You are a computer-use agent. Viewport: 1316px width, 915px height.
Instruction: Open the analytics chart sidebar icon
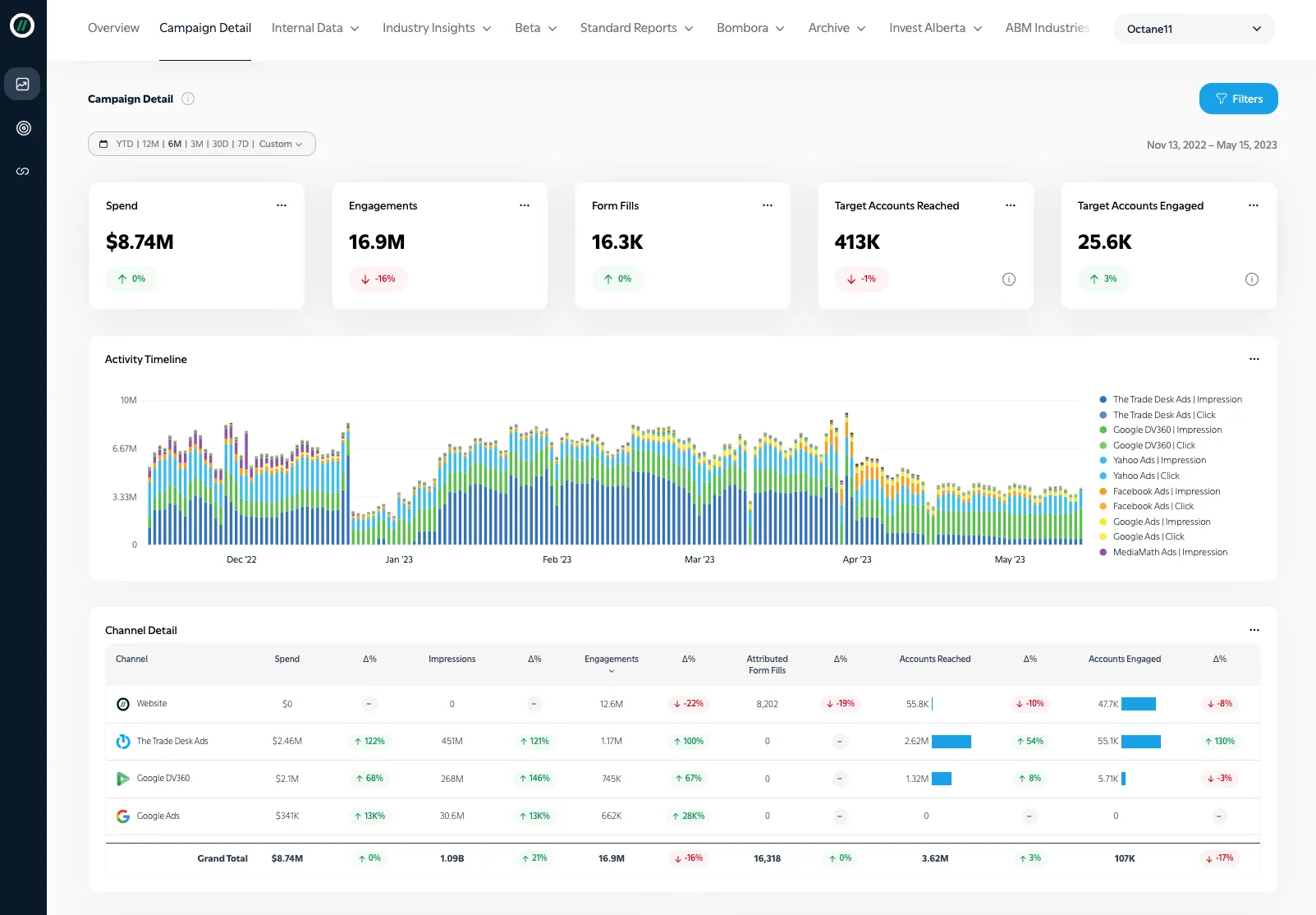tap(22, 84)
